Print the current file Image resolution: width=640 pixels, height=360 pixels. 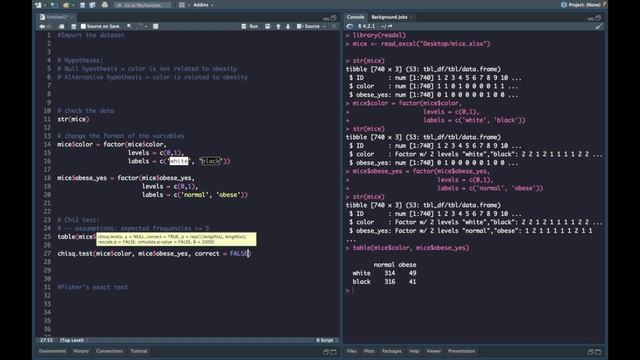(x=104, y=5)
